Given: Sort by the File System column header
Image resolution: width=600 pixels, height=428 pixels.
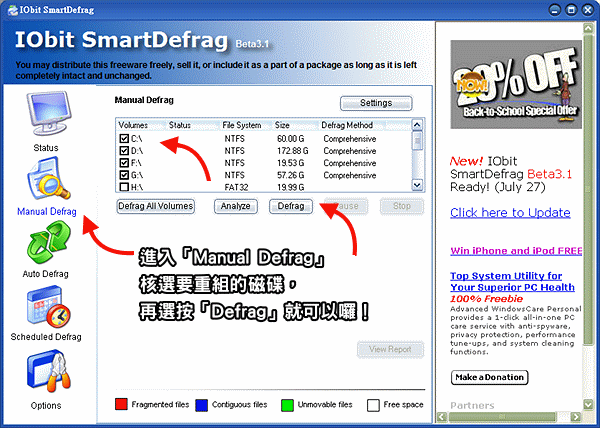Looking at the screenshot, I should click(242, 125).
